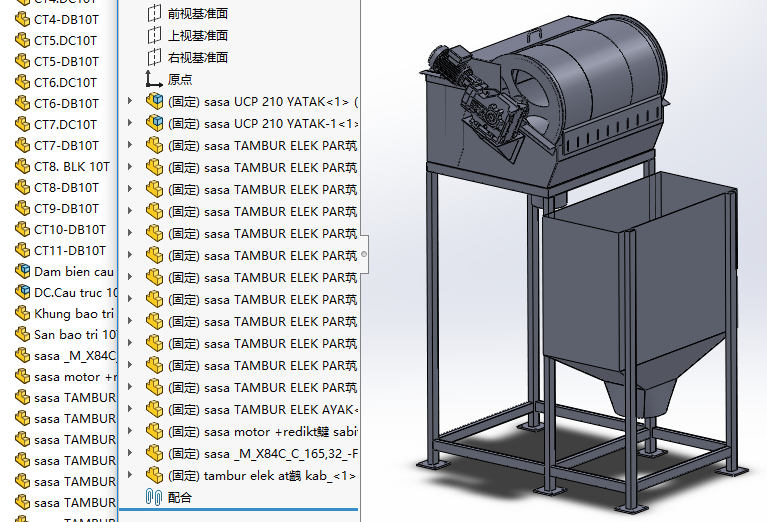Open CT4-DB10T in the file list

coord(66,20)
